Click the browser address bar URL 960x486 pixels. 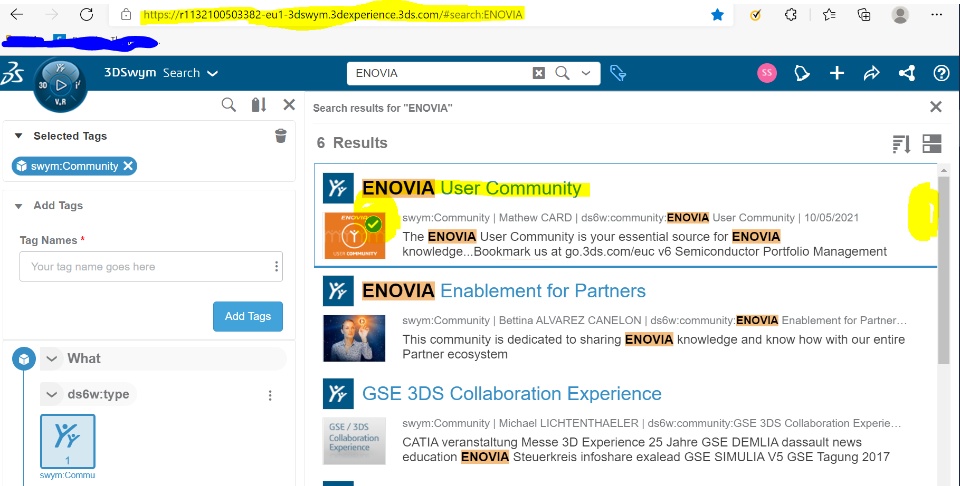pyautogui.click(x=333, y=15)
